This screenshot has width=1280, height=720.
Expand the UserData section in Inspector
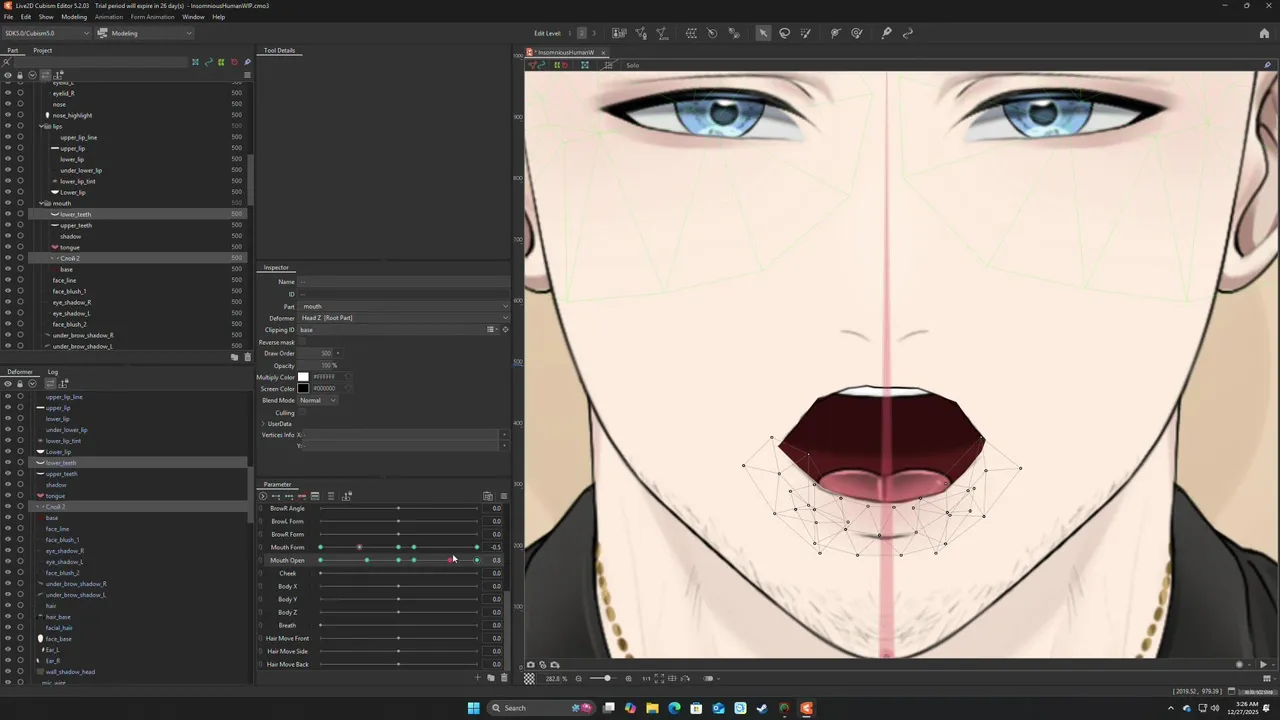pyautogui.click(x=263, y=424)
